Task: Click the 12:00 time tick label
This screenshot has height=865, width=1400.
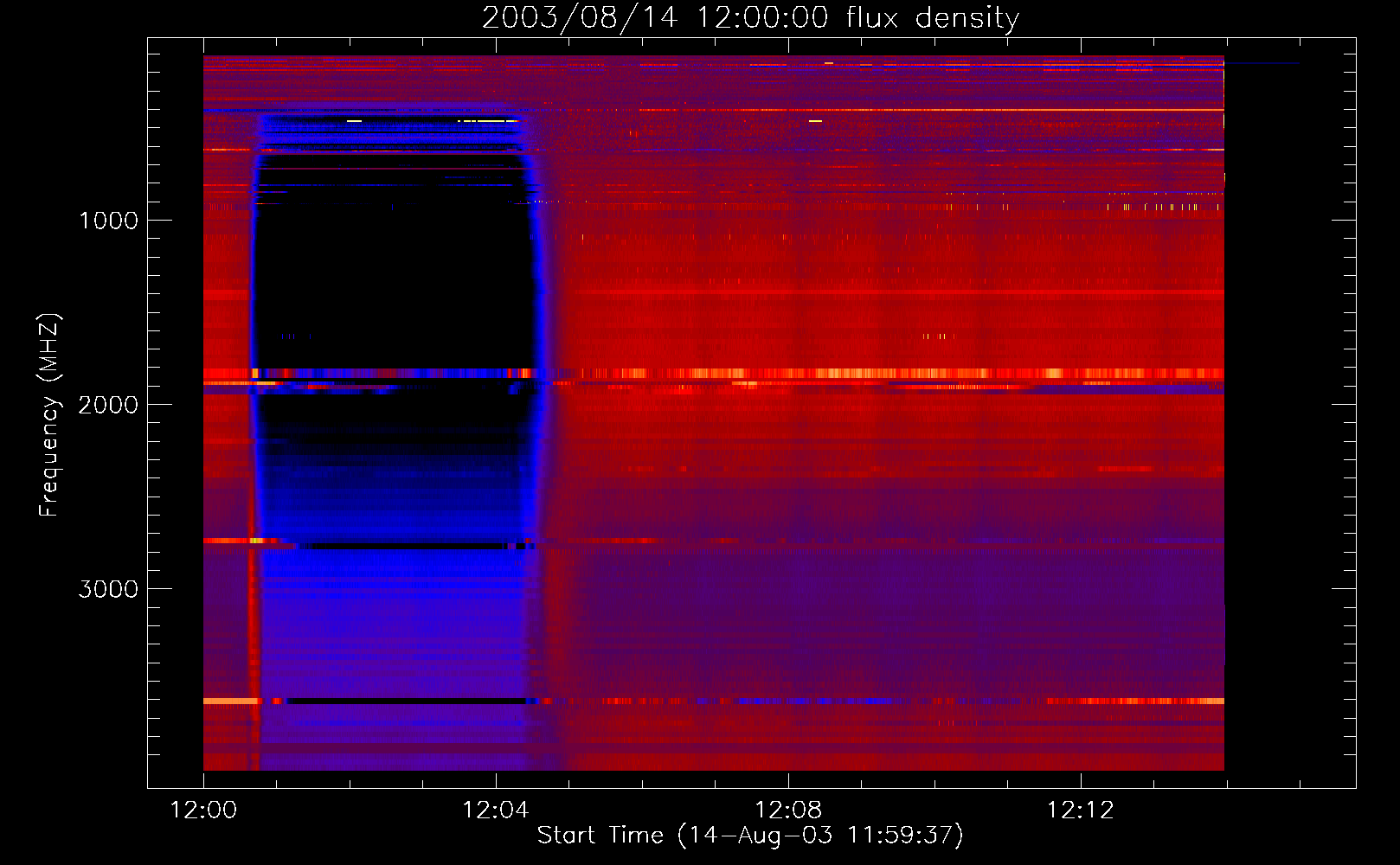Action: 203,811
